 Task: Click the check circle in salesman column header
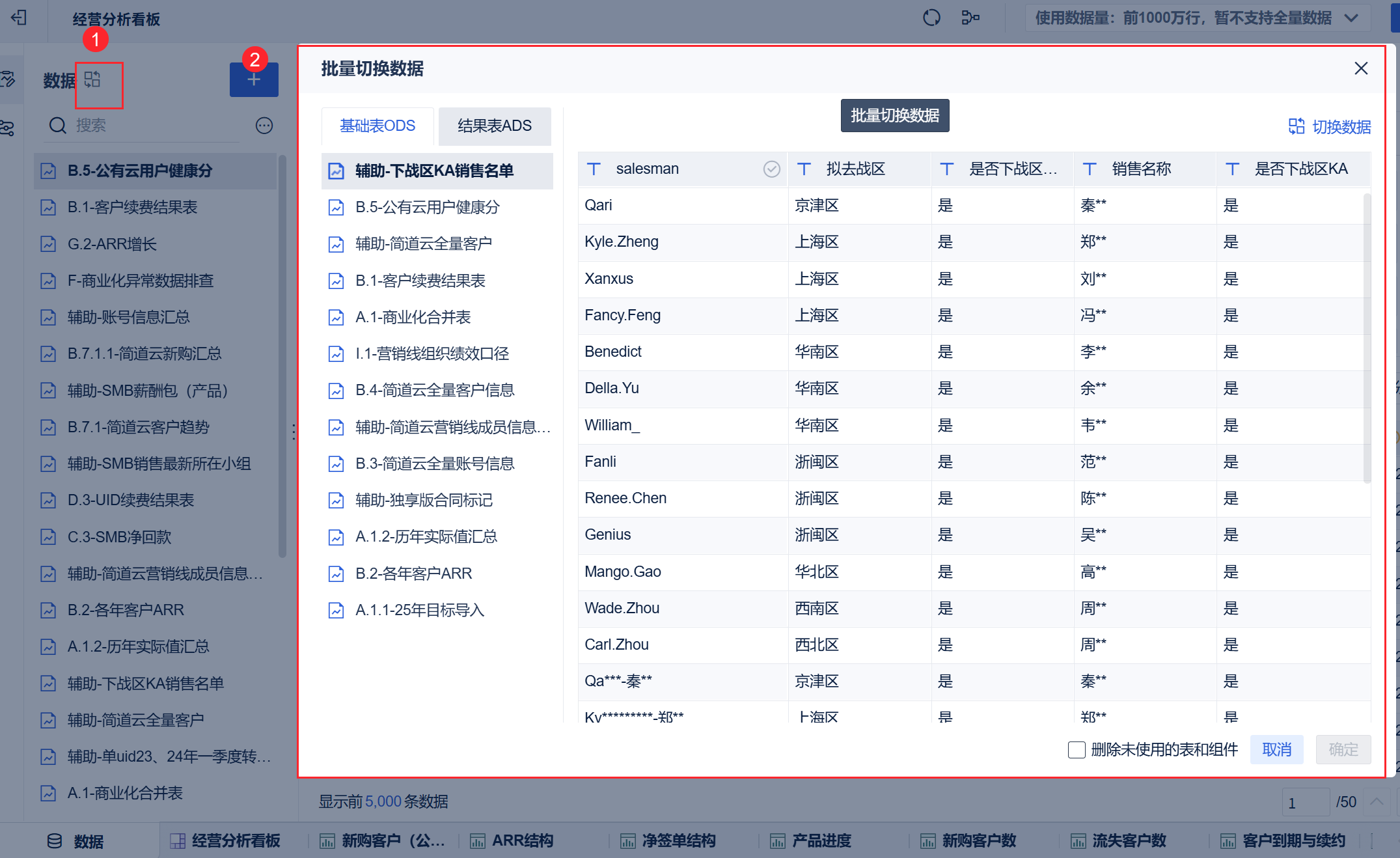tap(771, 169)
